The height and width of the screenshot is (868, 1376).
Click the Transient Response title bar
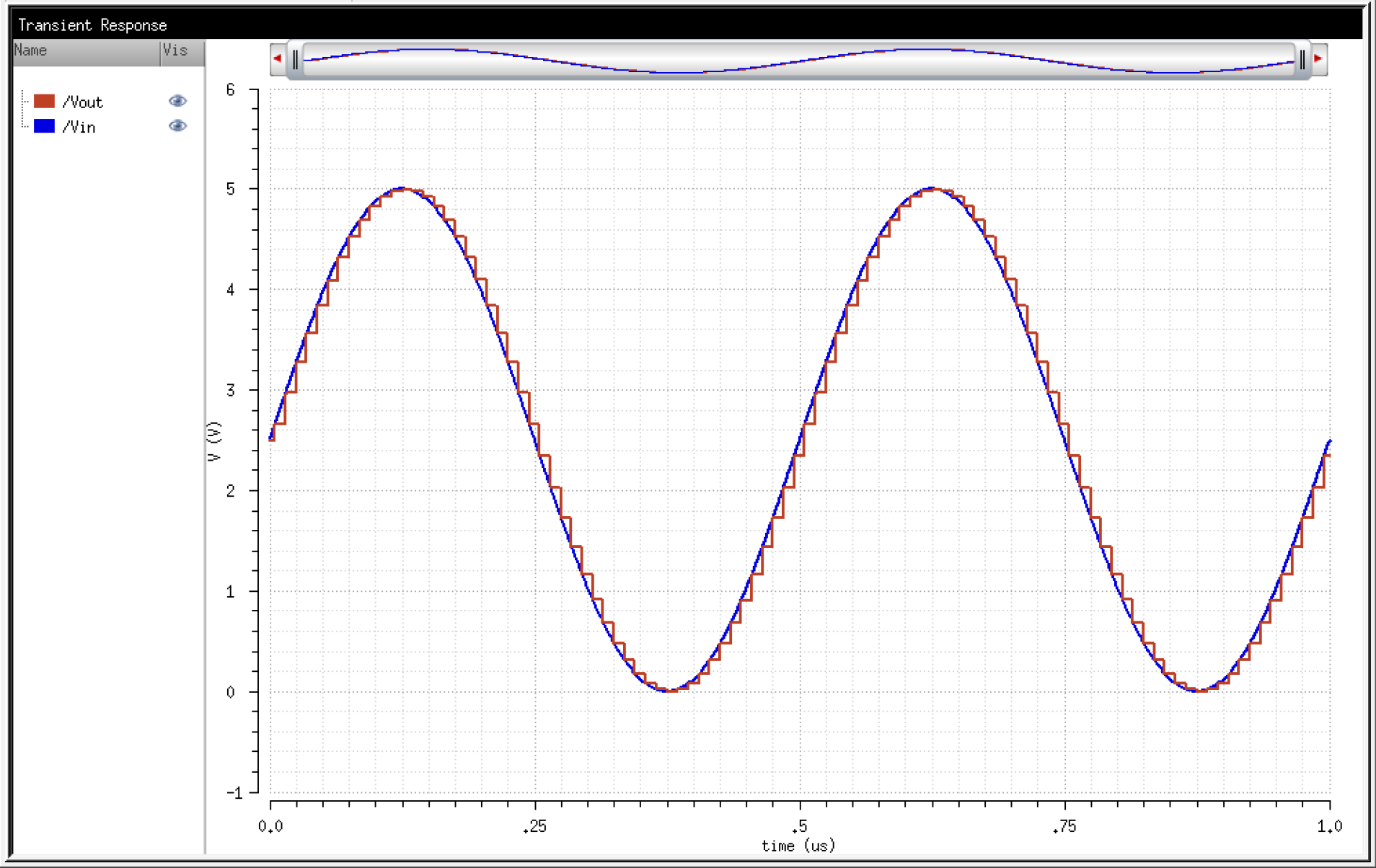click(92, 24)
